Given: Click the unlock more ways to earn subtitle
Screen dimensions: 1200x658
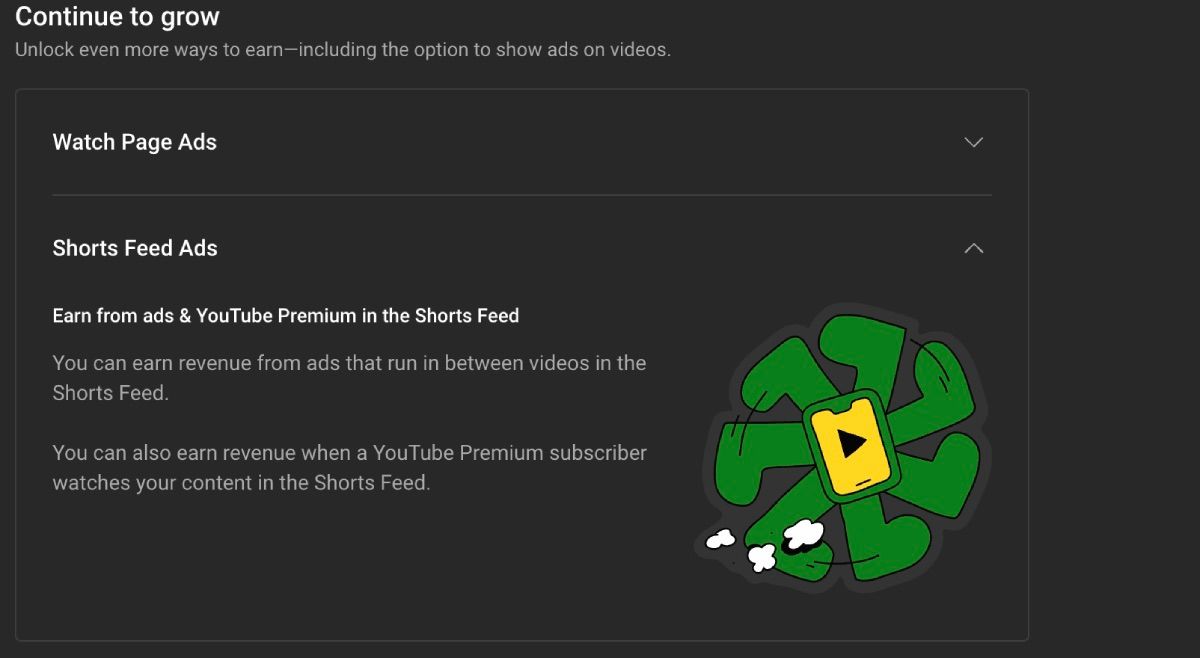Looking at the screenshot, I should (x=344, y=49).
